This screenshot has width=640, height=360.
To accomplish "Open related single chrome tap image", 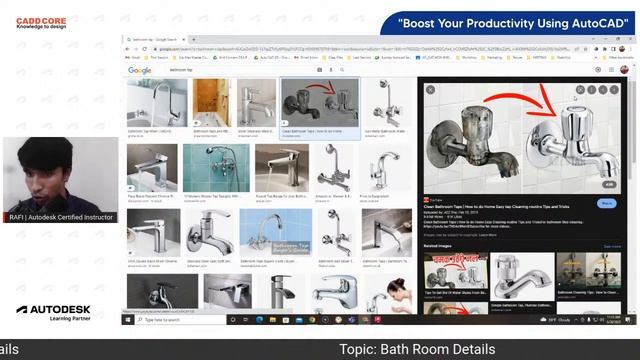I will click(x=522, y=277).
